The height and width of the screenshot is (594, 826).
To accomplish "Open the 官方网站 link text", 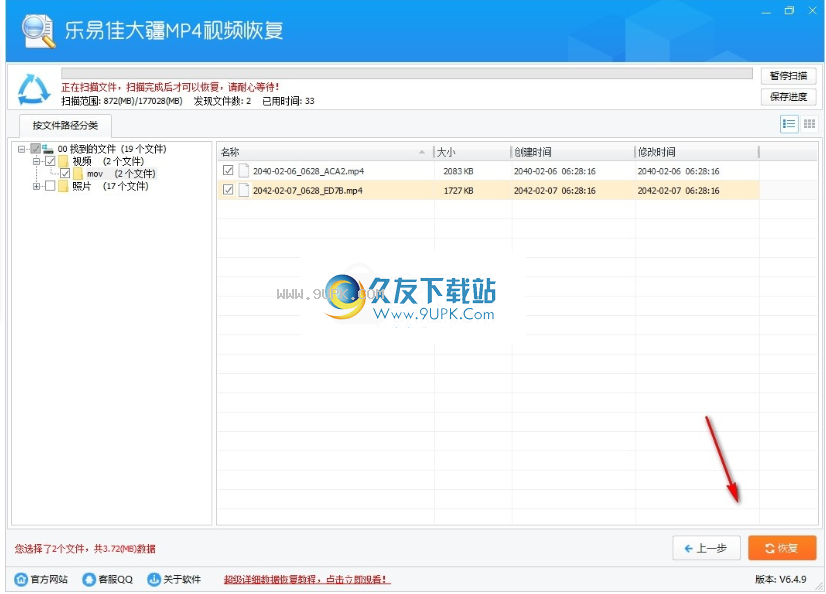I will [49, 579].
